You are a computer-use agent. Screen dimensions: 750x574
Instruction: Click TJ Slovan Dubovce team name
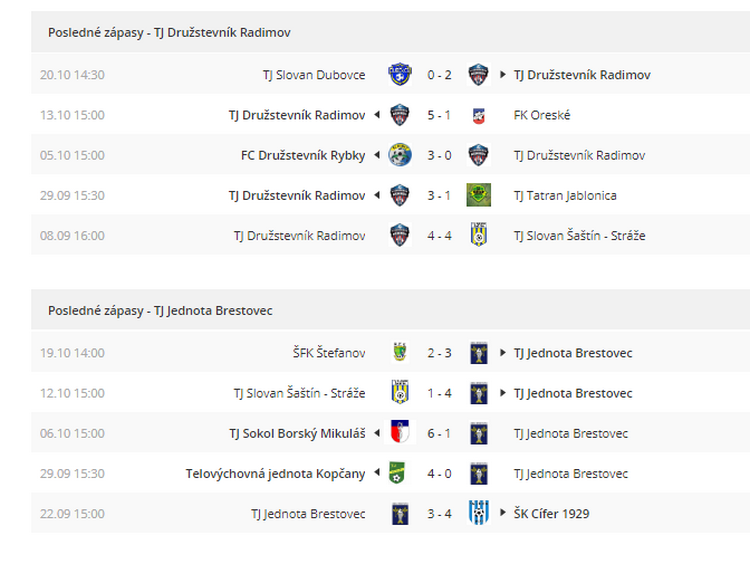pyautogui.click(x=314, y=75)
